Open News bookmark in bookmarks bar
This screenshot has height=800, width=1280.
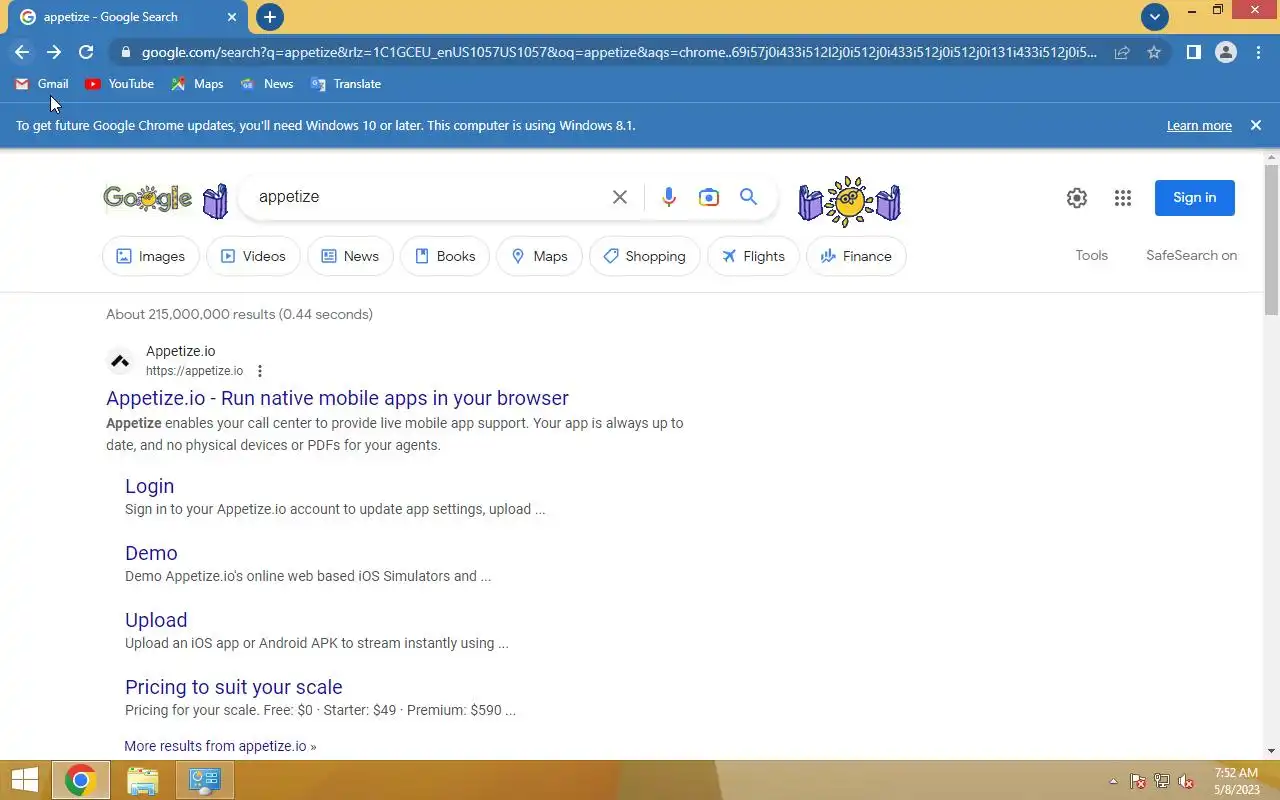(x=267, y=84)
